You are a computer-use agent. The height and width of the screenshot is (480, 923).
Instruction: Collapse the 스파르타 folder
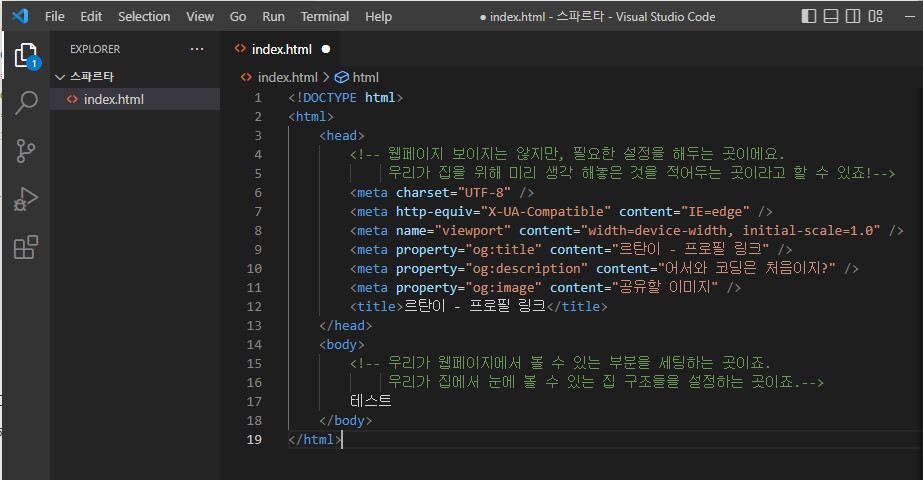pos(59,77)
